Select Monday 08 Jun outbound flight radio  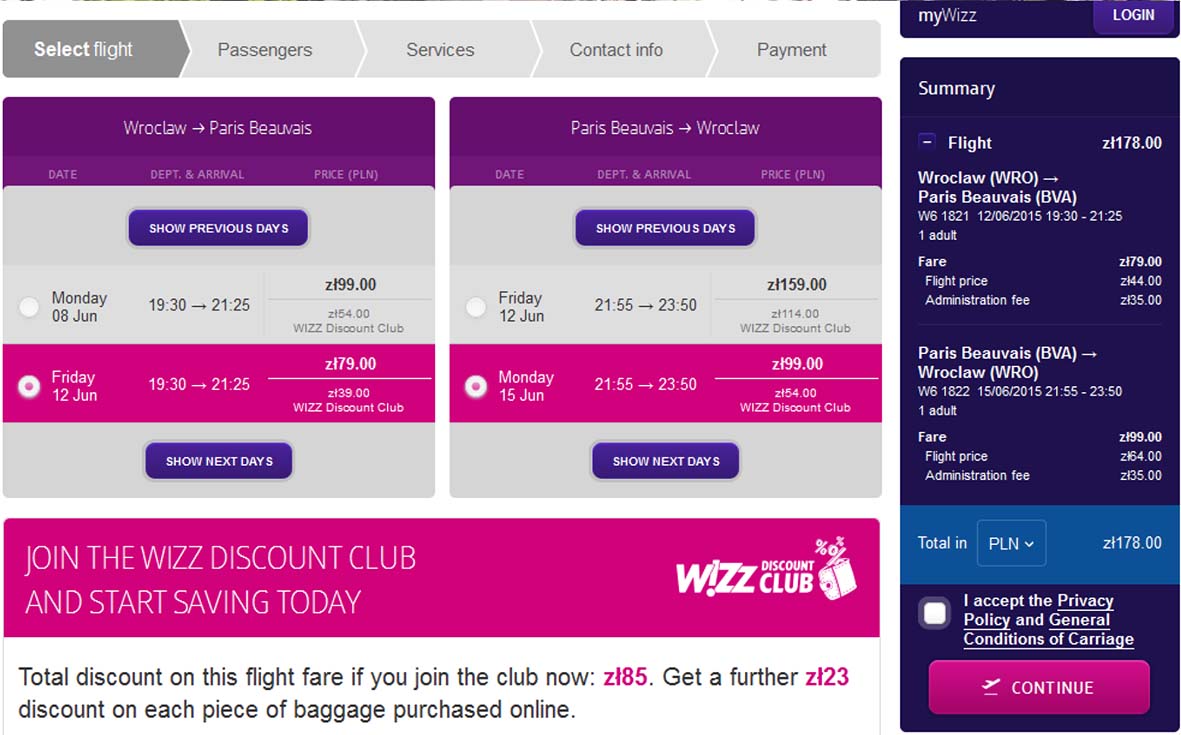(x=29, y=307)
